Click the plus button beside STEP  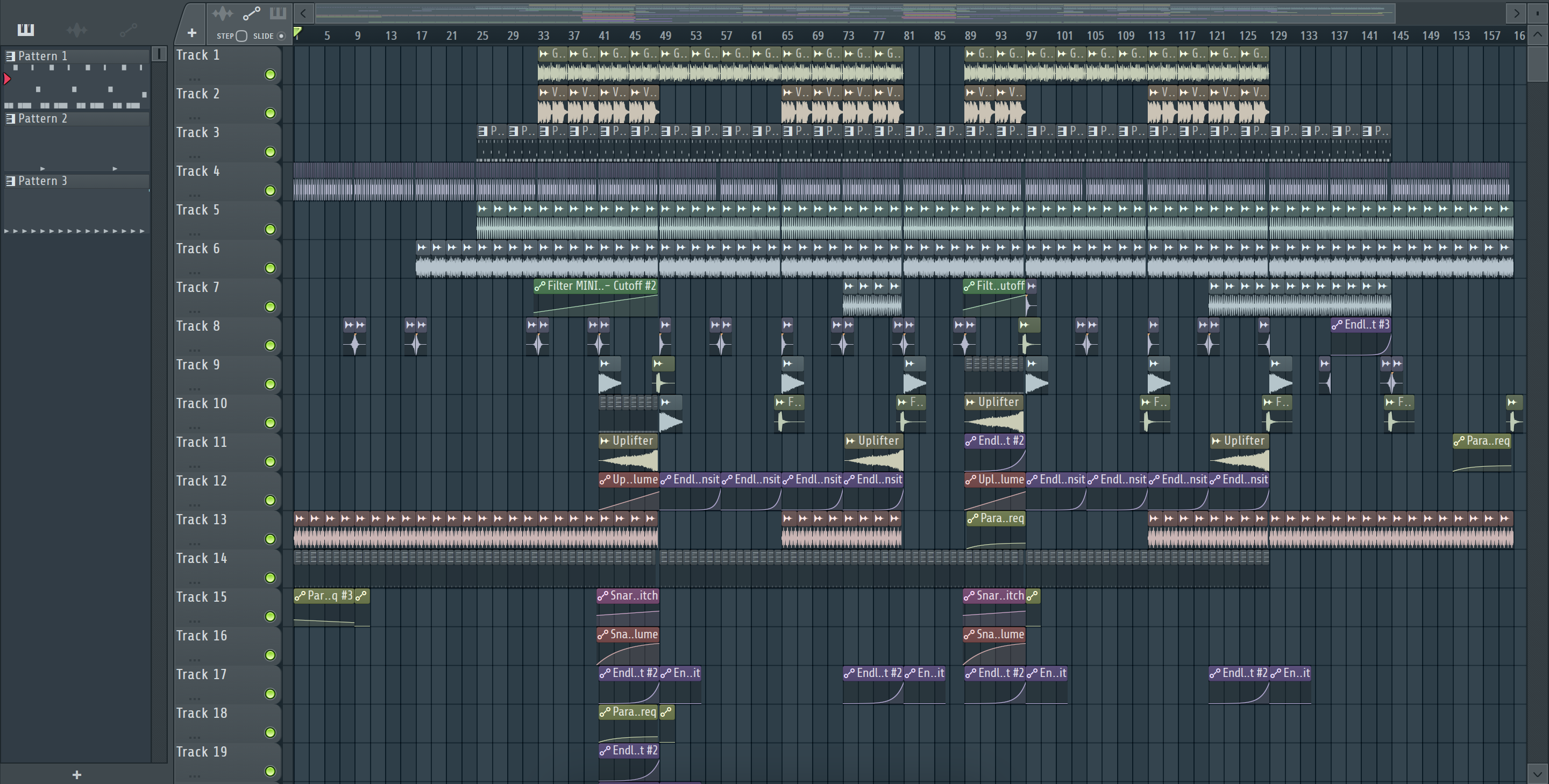tap(191, 32)
